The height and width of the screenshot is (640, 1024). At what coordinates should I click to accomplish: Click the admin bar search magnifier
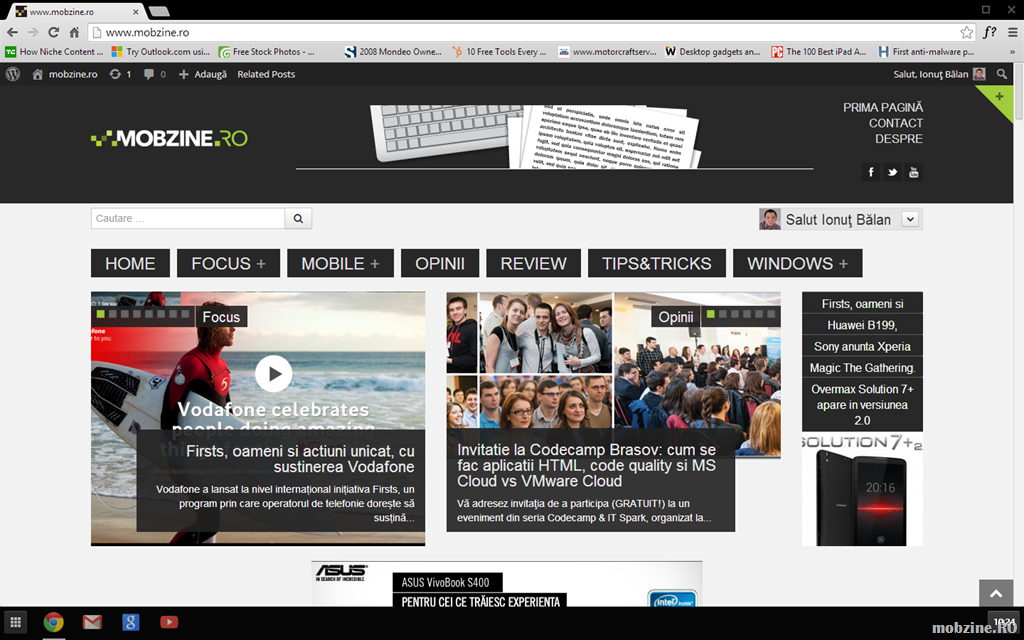pos(1002,74)
